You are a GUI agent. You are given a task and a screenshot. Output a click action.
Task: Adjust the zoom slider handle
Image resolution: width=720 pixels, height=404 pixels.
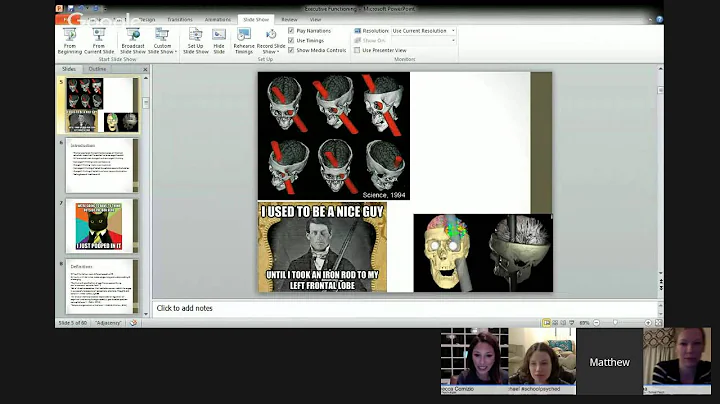(616, 323)
